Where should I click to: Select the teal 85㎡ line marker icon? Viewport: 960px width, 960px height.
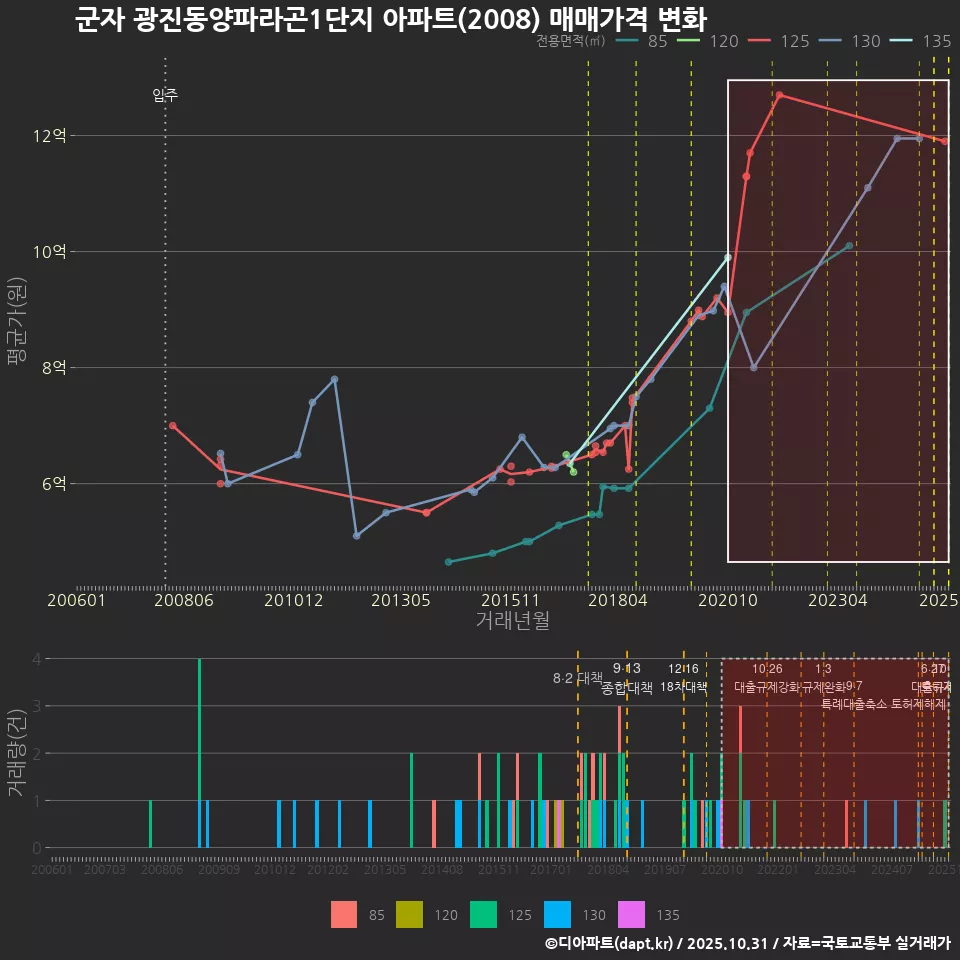pos(625,42)
